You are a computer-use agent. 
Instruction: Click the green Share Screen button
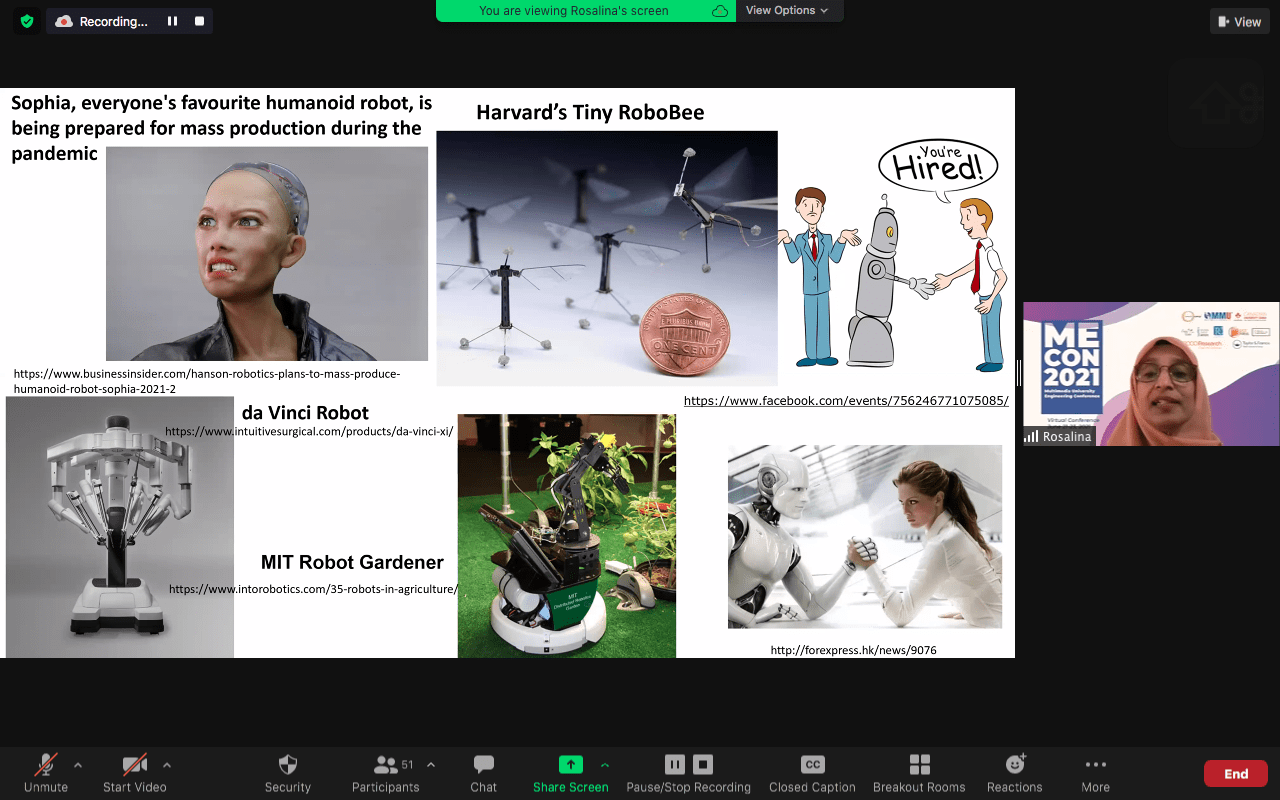coord(571,773)
